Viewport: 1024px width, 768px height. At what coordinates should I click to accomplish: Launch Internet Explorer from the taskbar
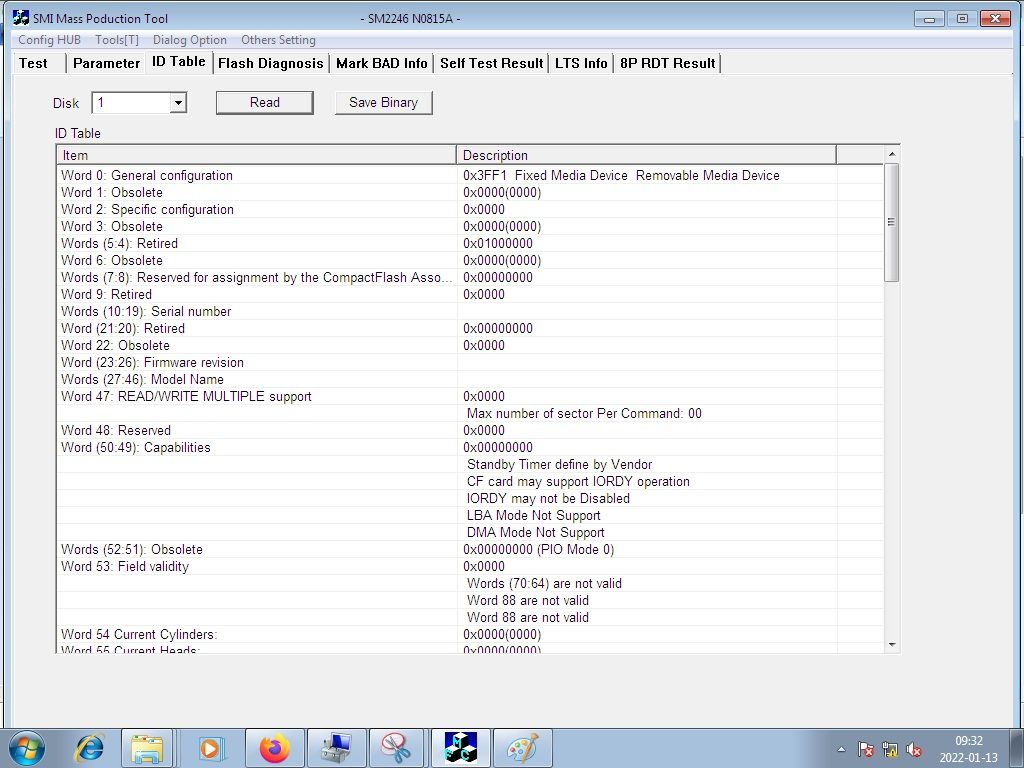(x=89, y=748)
